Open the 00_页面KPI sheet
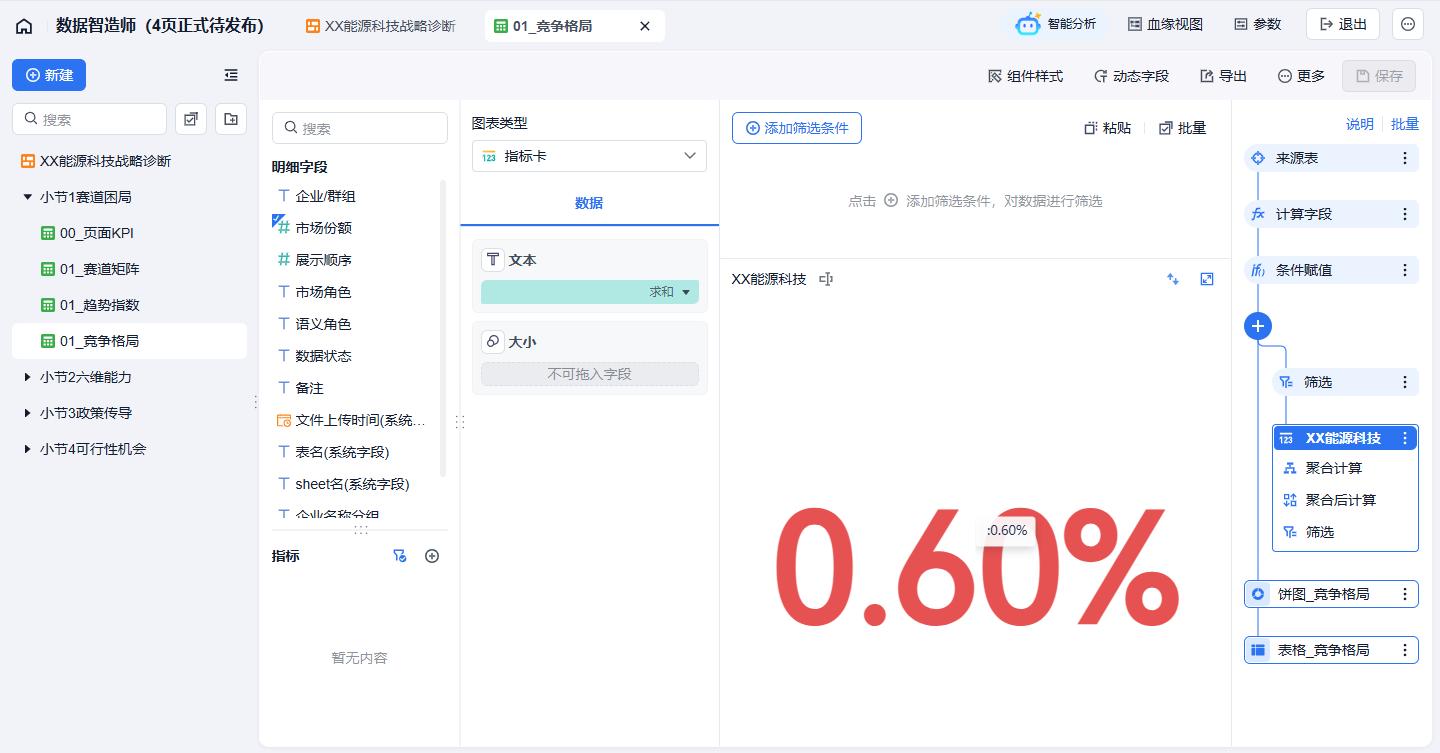 [x=96, y=233]
